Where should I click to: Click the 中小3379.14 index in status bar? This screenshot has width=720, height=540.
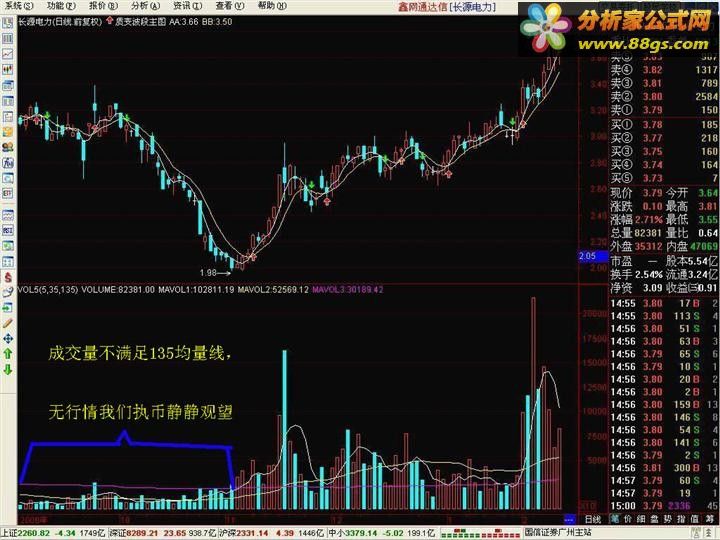pos(382,533)
